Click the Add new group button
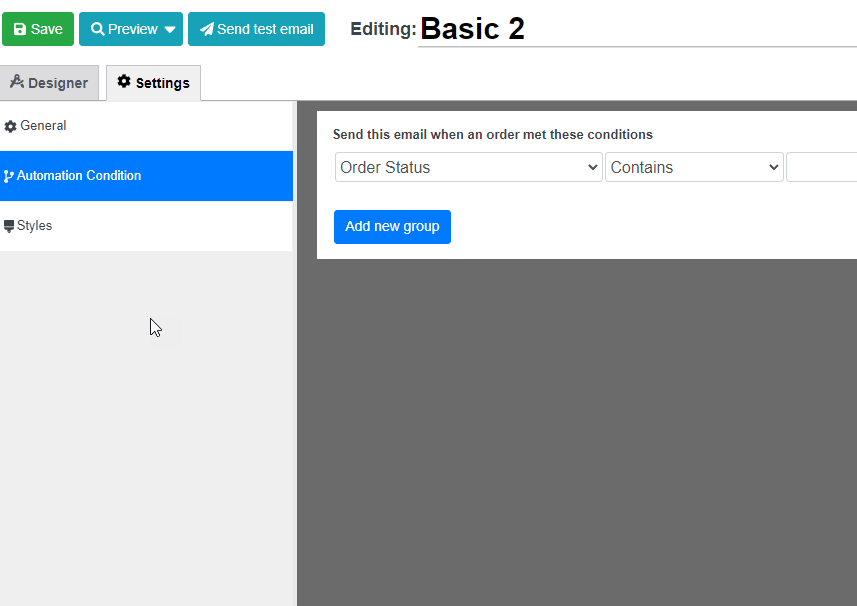The image size is (857, 606). [x=392, y=227]
